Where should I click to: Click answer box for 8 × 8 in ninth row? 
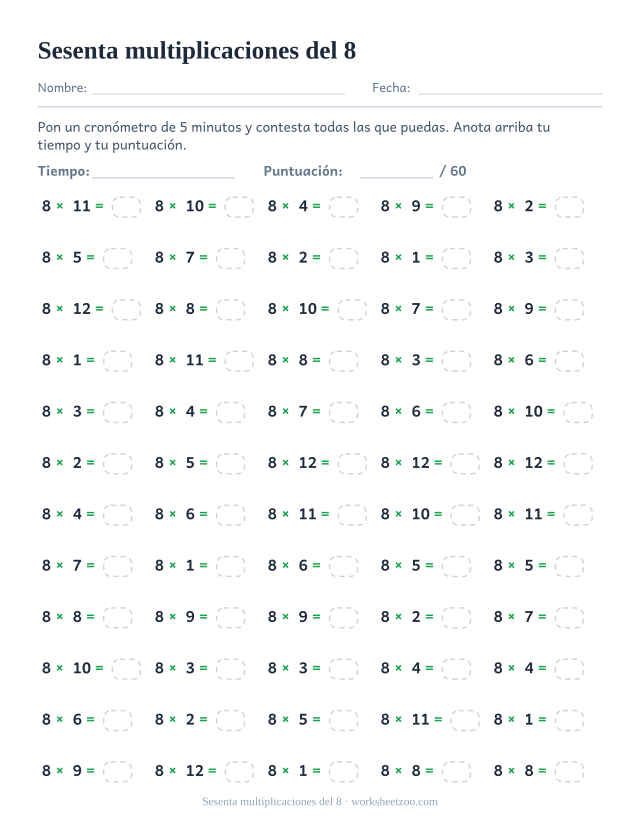pos(117,618)
